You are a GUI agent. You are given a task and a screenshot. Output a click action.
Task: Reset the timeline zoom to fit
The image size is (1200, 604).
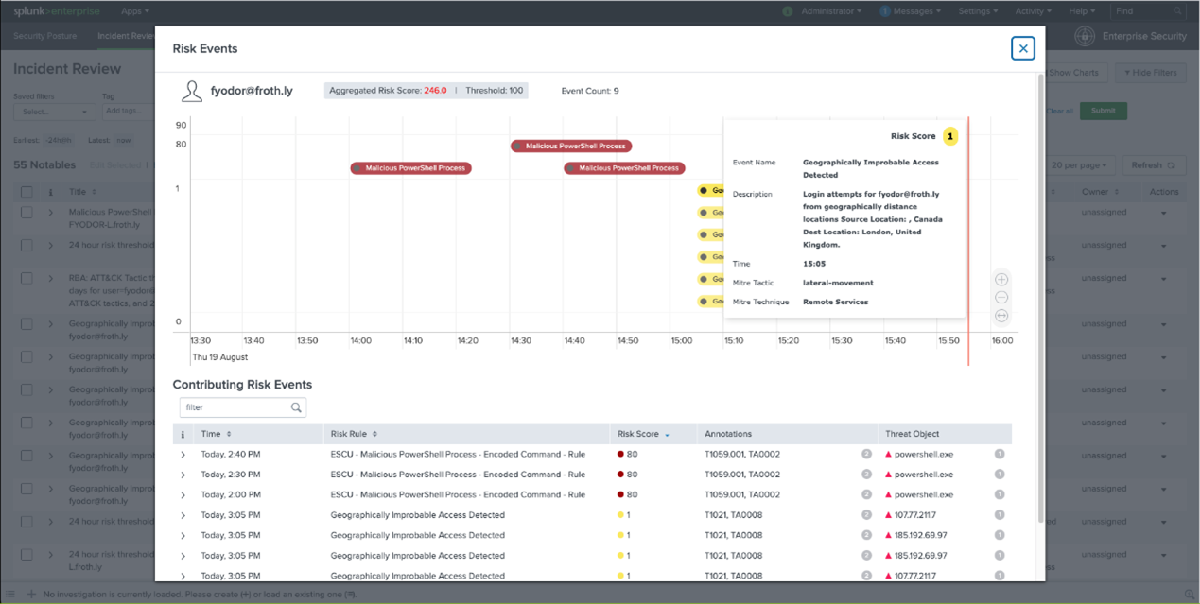1001,316
